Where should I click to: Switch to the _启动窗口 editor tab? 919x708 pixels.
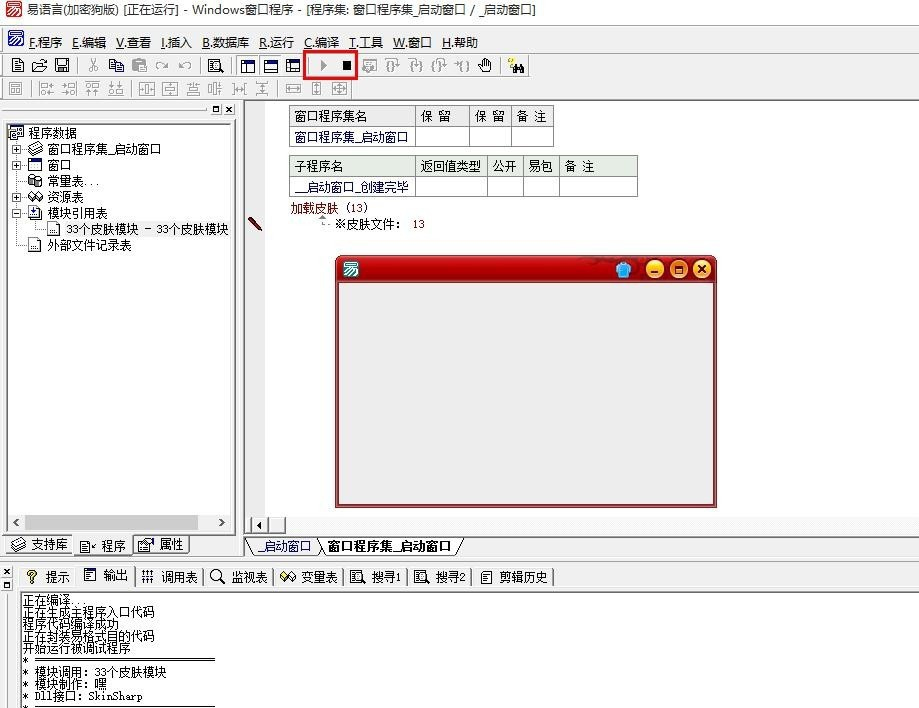coord(283,546)
